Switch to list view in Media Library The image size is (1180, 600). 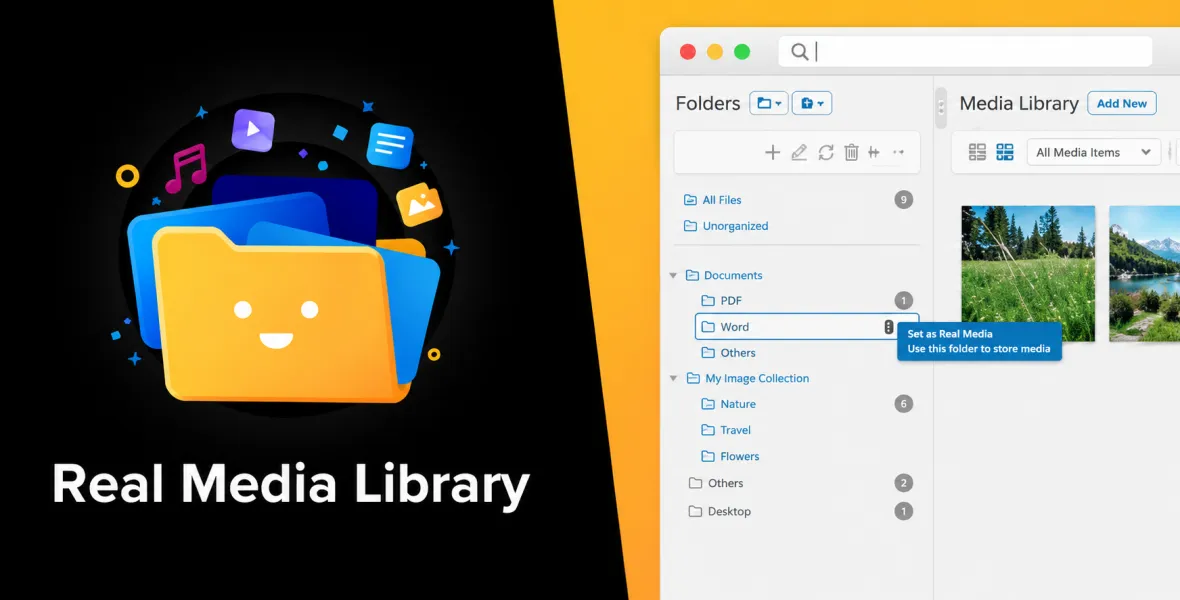pos(977,152)
